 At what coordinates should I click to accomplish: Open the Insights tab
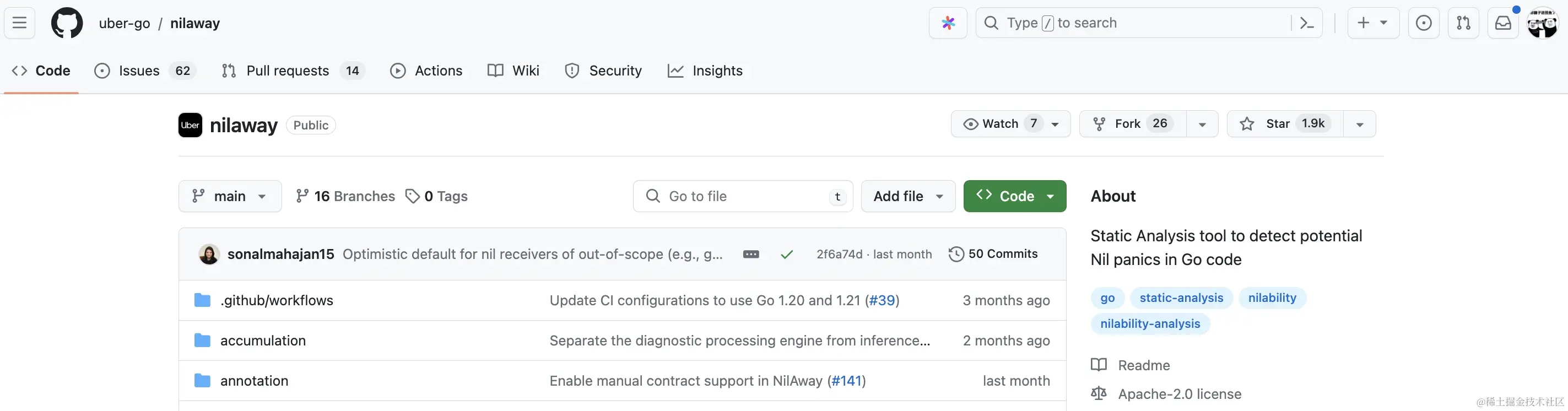[705, 71]
